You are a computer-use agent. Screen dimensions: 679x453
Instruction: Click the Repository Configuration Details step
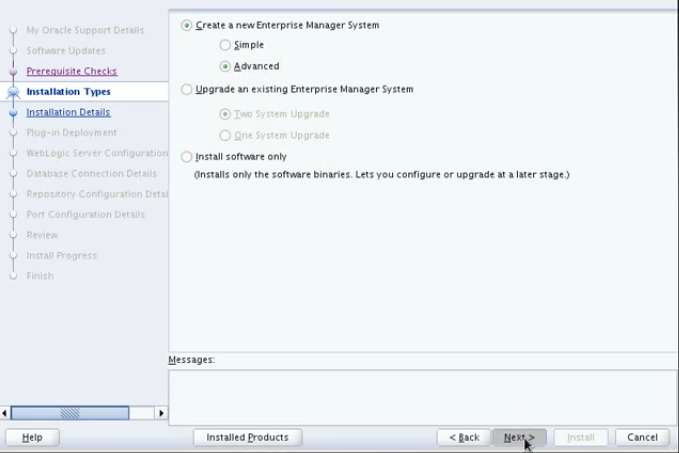(x=97, y=194)
